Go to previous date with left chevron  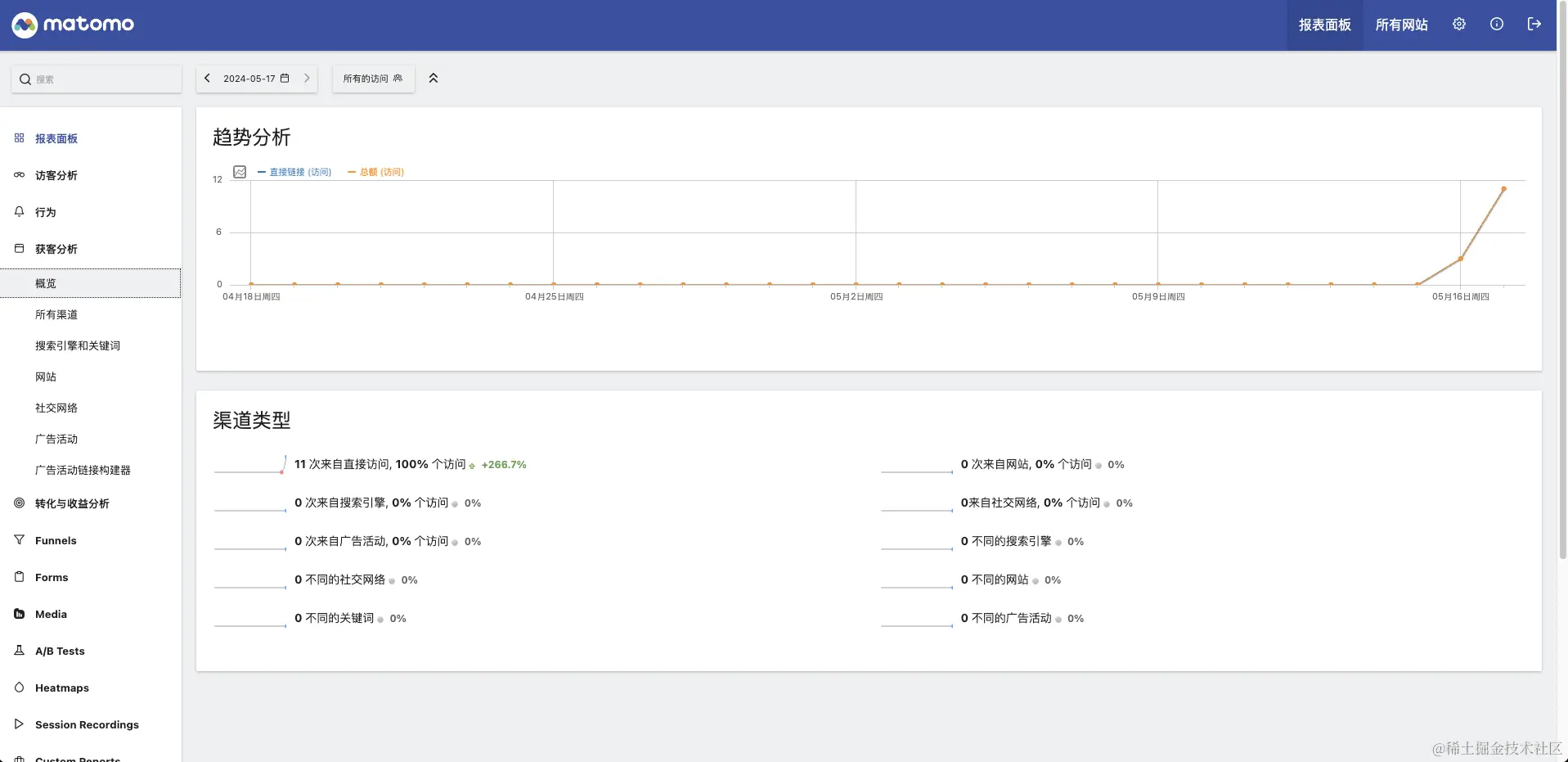click(208, 79)
